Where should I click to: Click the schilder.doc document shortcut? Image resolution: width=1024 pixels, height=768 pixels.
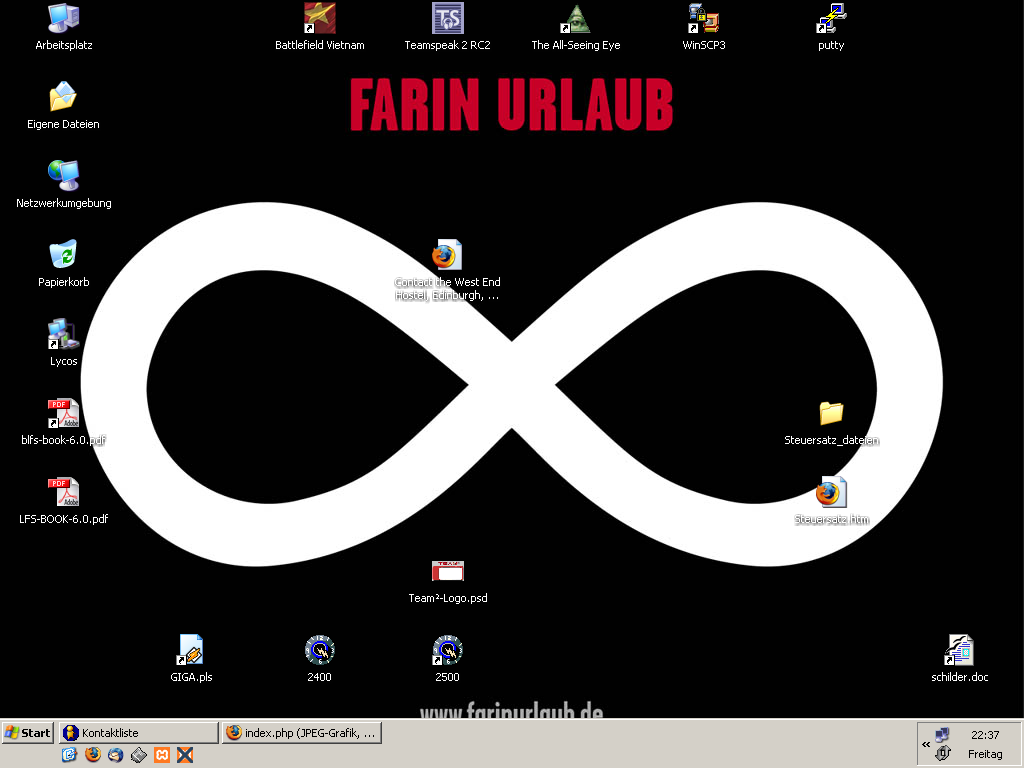tap(959, 651)
